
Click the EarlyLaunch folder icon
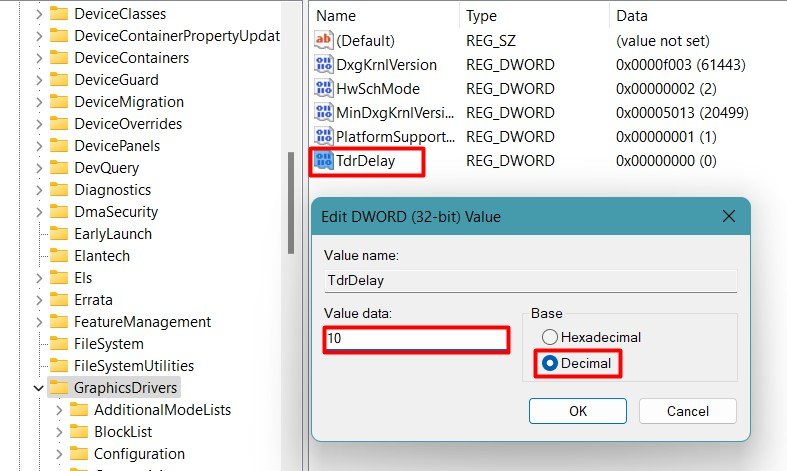59,234
